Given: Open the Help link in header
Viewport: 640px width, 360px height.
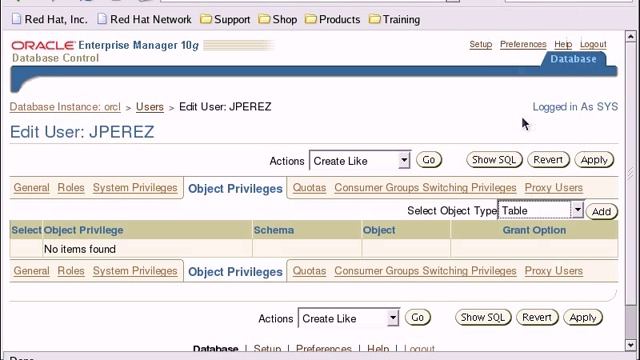Looking at the screenshot, I should pyautogui.click(x=563, y=44).
